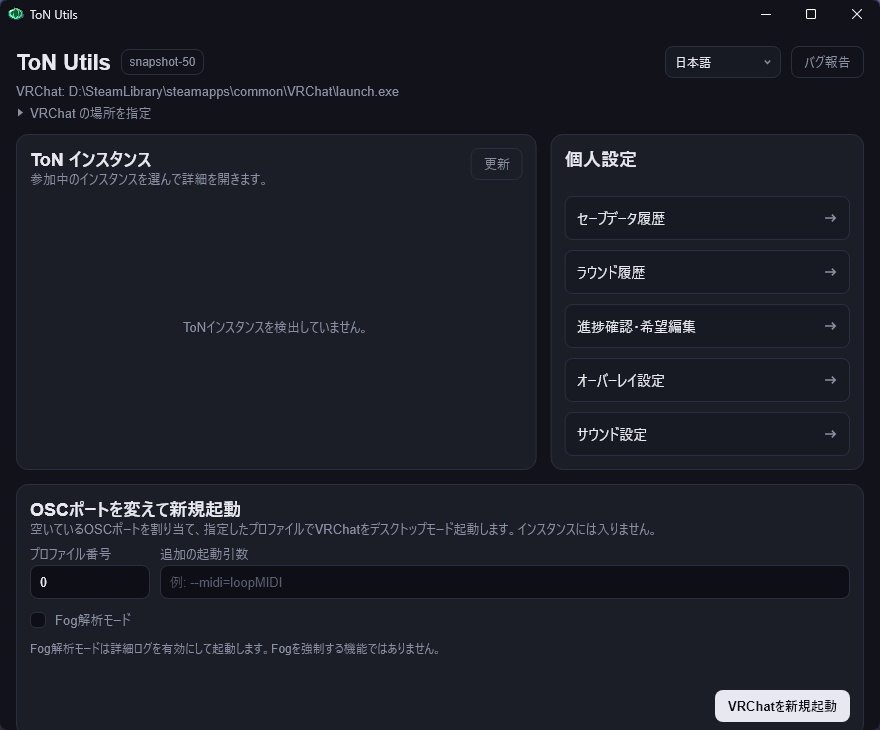Click the OSCポートを変えて新規起動 heading
The image size is (880, 730).
click(x=135, y=509)
